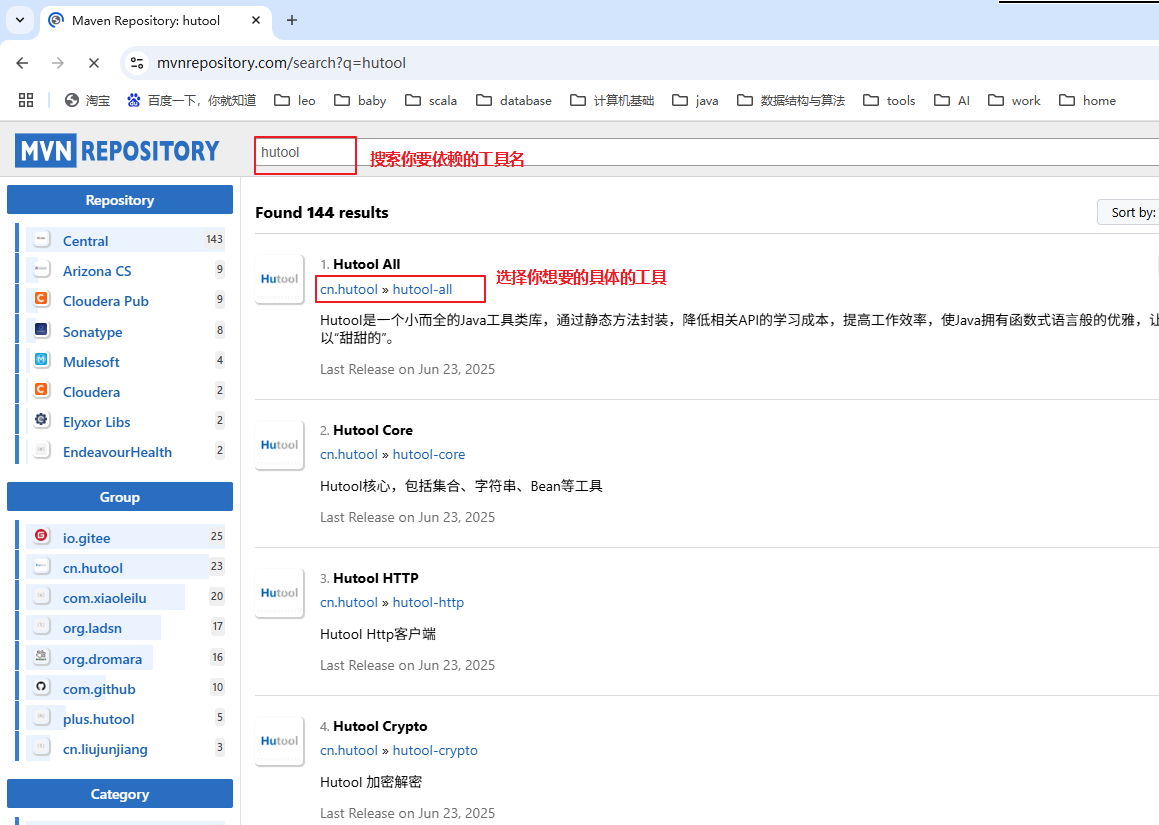This screenshot has height=825, width=1159.
Task: Filter by Cloudera Pub repository
Action: coord(106,301)
